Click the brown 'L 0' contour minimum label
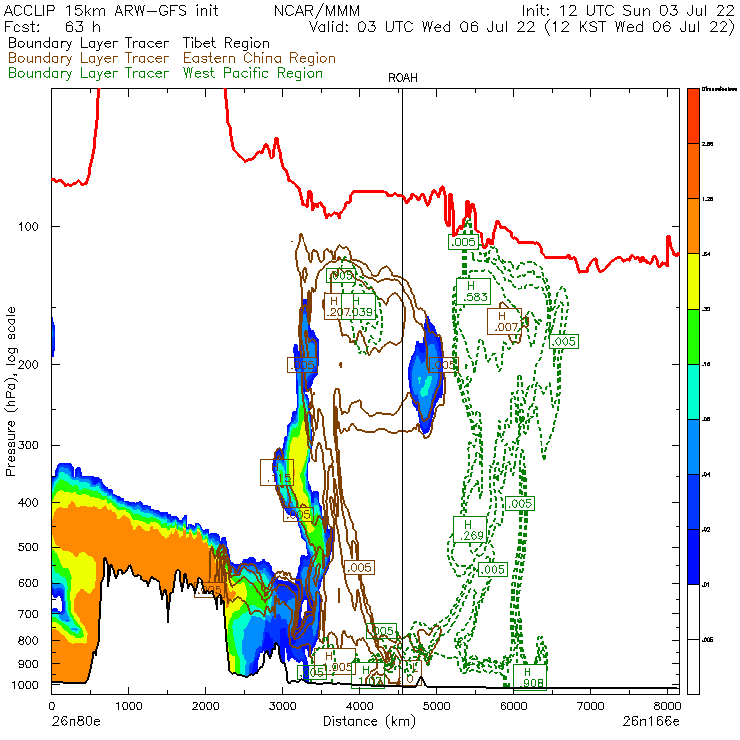This screenshot has width=740, height=740. point(412,673)
